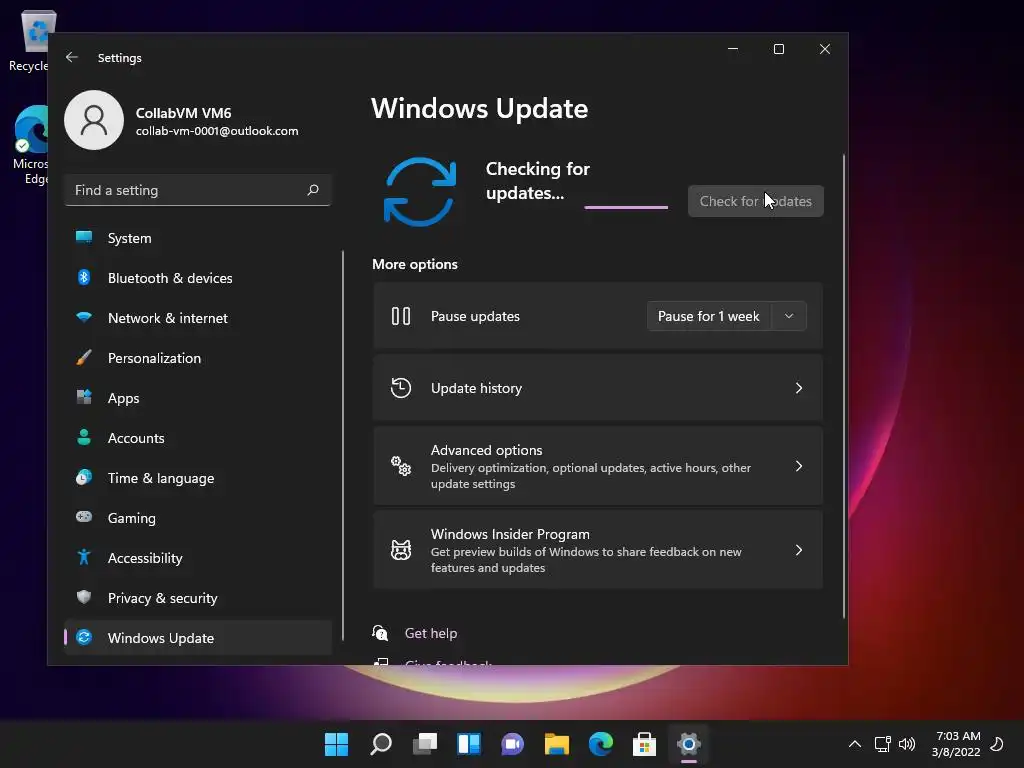Click the Time & language clock icon
Screen dimensions: 1024x768
click(x=84, y=477)
